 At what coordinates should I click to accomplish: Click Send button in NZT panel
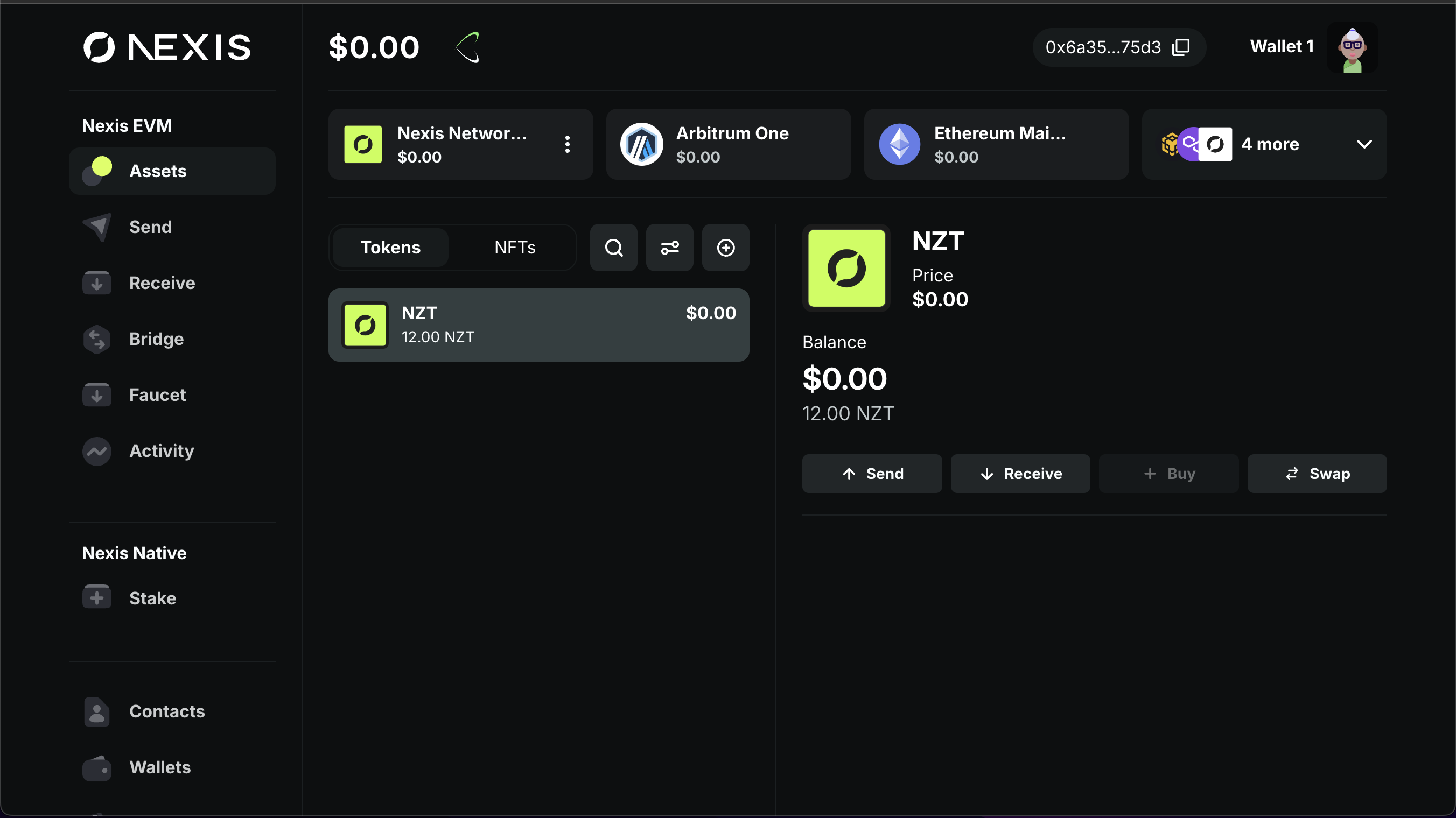[872, 474]
